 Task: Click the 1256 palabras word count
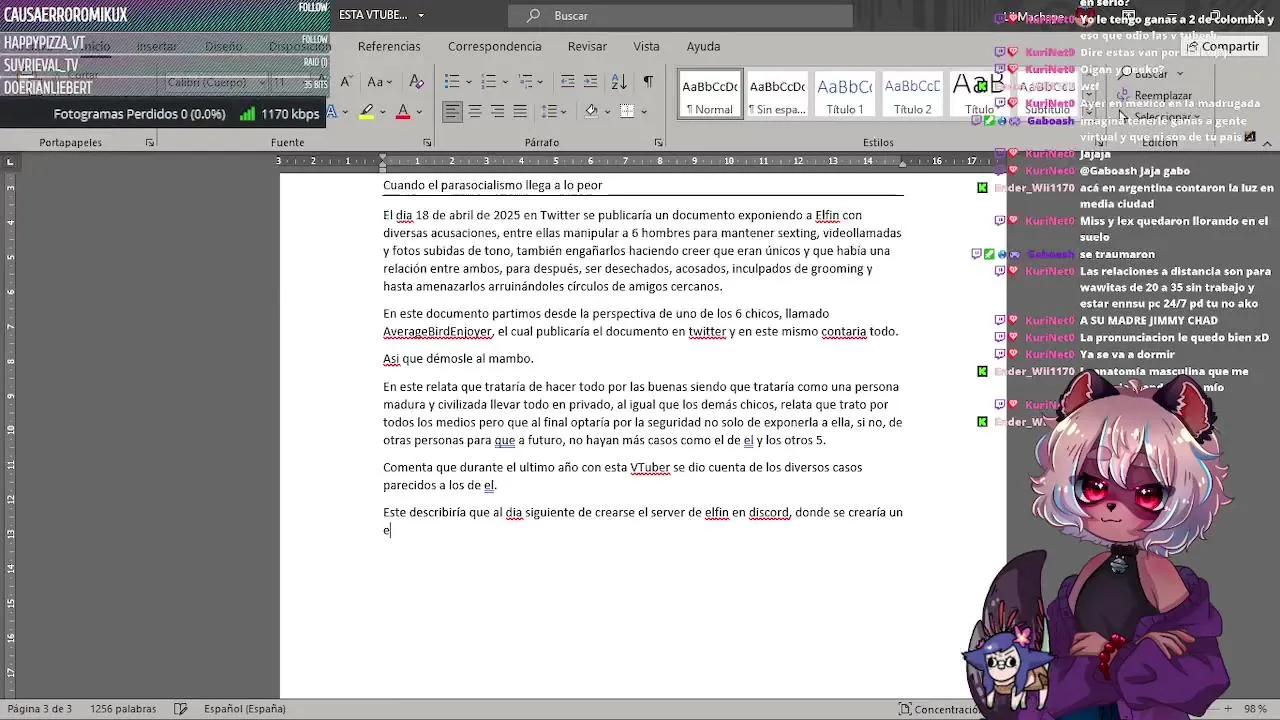pos(123,709)
